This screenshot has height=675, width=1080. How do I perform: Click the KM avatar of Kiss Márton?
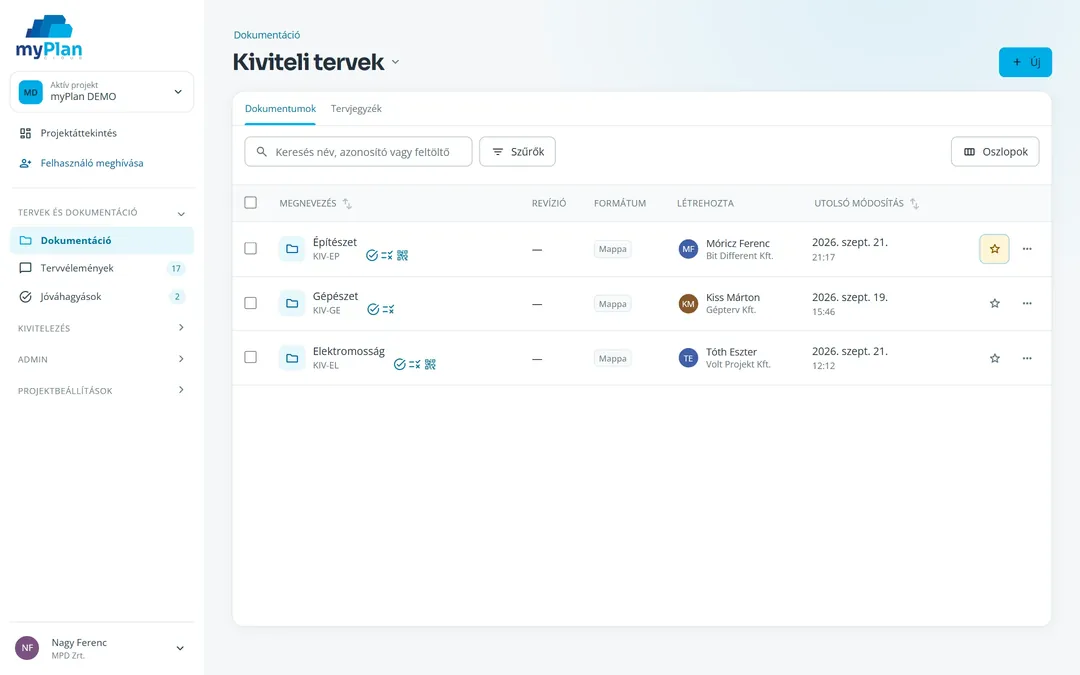688,303
